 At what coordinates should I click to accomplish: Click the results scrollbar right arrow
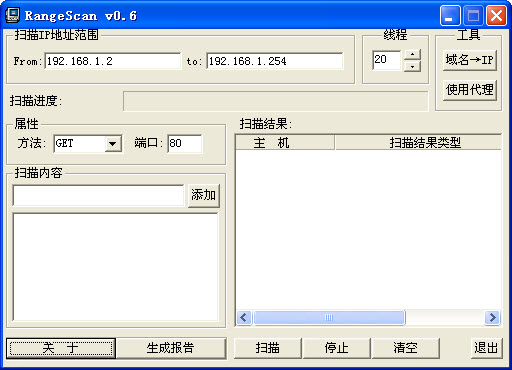click(492, 317)
